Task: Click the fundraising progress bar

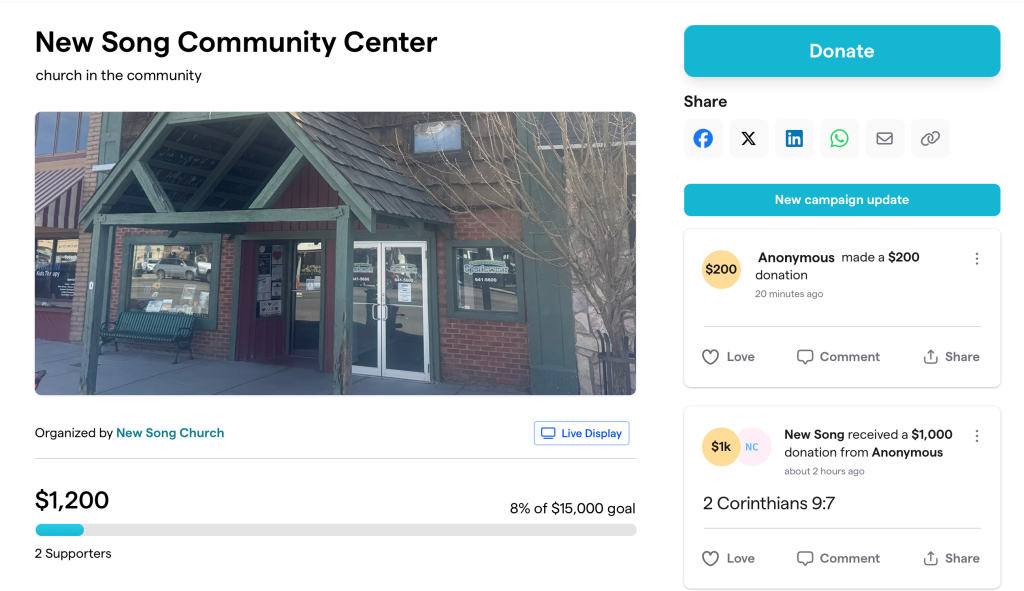Action: (x=336, y=530)
